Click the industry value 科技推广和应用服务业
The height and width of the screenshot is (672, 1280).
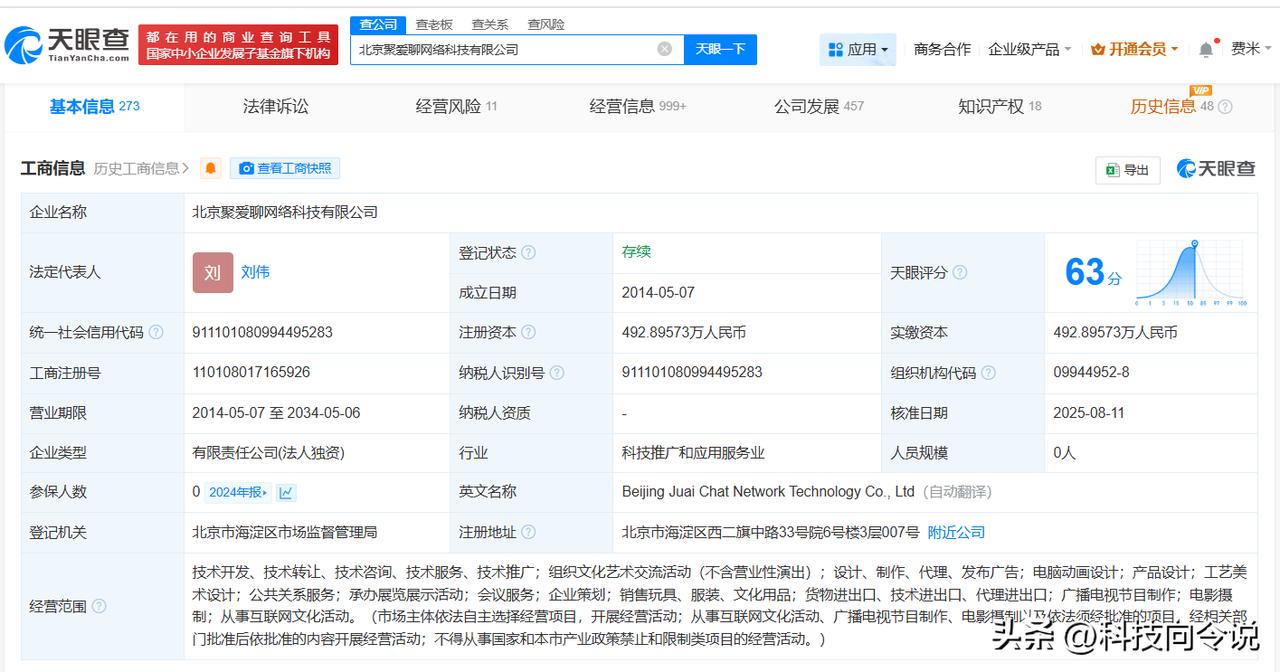(x=693, y=452)
